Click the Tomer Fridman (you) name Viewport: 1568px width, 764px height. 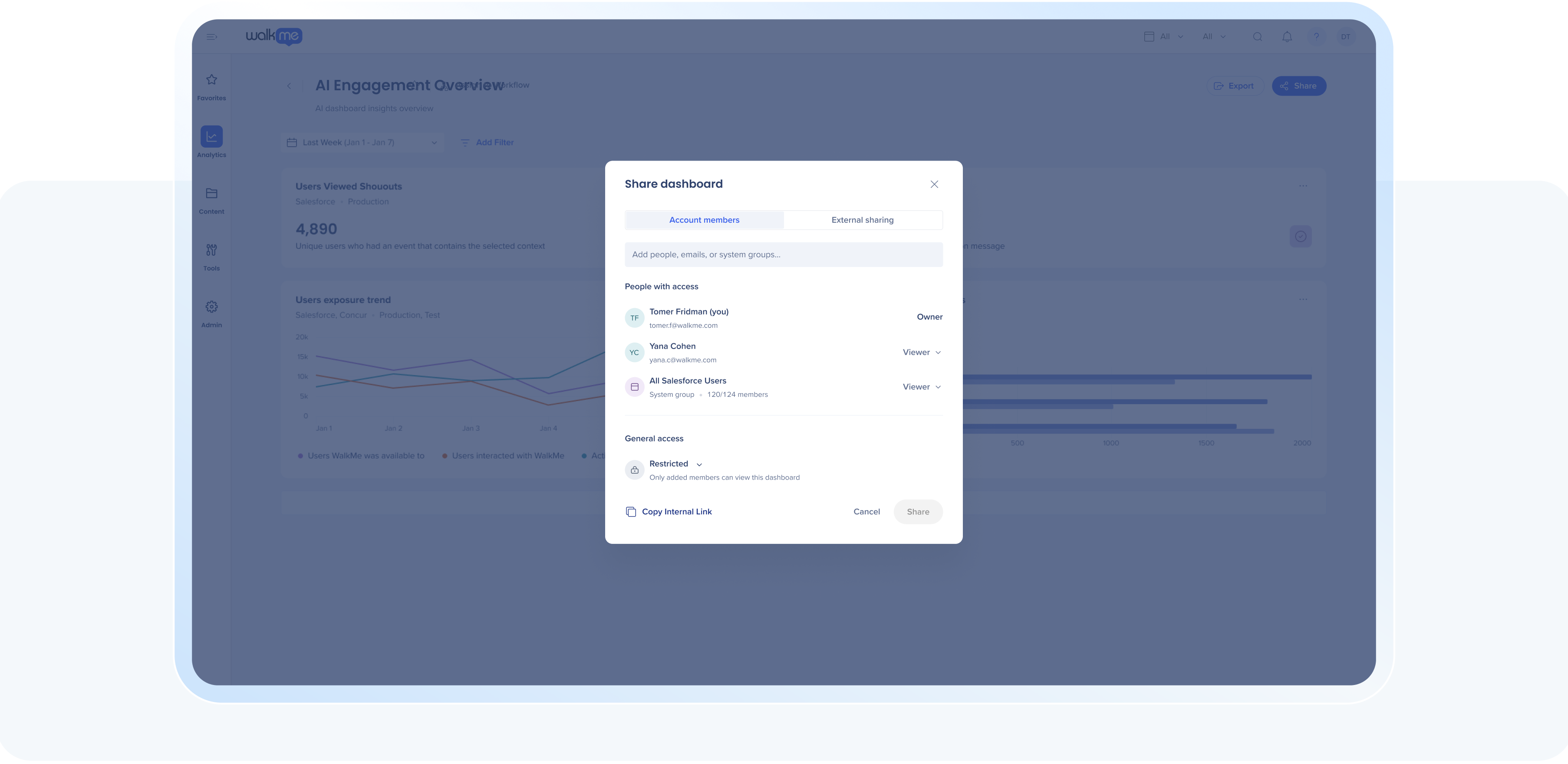coord(688,312)
